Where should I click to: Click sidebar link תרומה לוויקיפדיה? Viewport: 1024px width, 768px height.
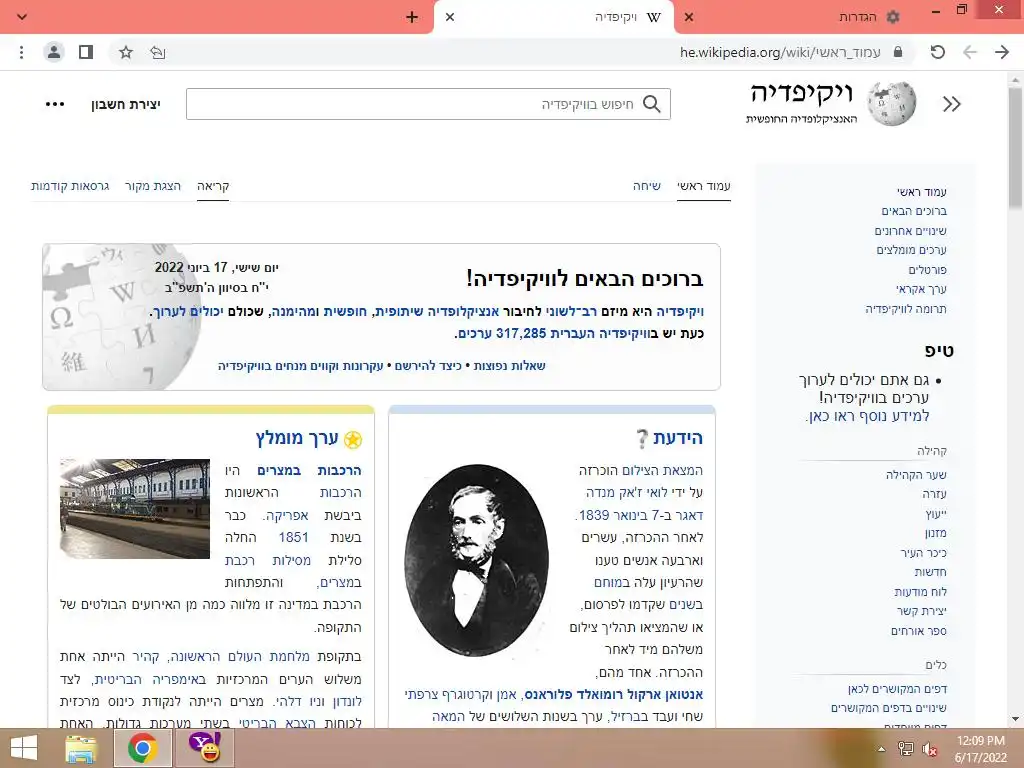906,309
